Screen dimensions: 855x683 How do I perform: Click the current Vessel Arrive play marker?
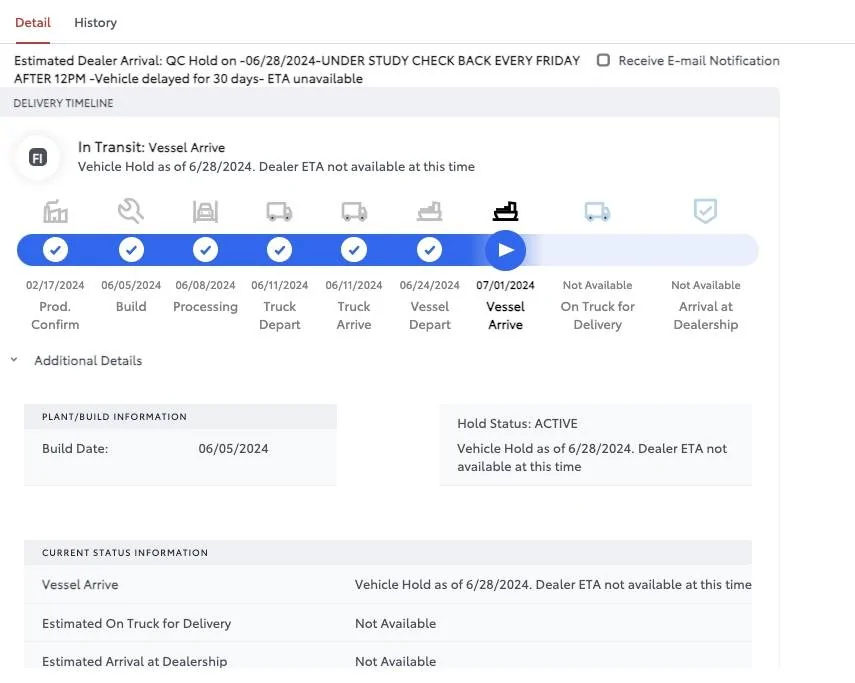(506, 250)
